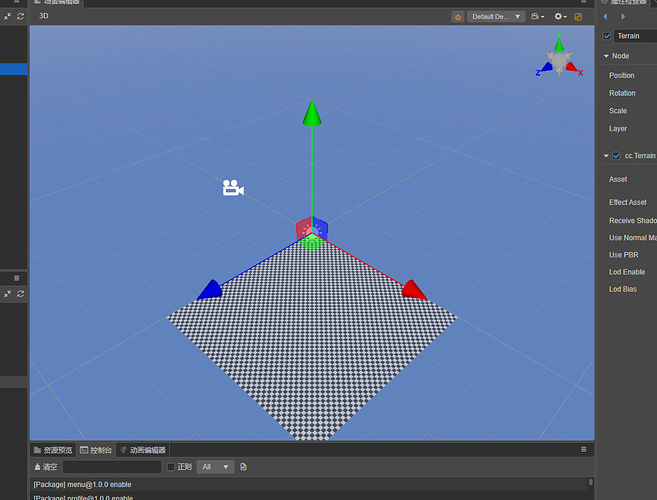The width and height of the screenshot is (657, 500).
Task: Open the scene panel menu icon
Action: pyautogui.click(x=583, y=2)
